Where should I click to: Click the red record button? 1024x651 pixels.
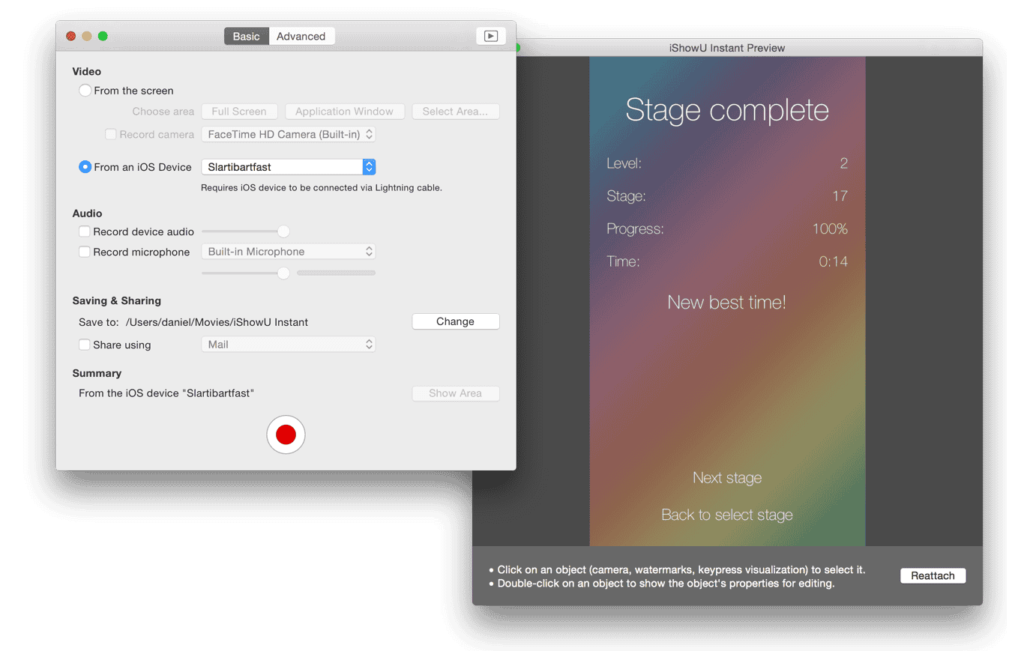point(286,434)
